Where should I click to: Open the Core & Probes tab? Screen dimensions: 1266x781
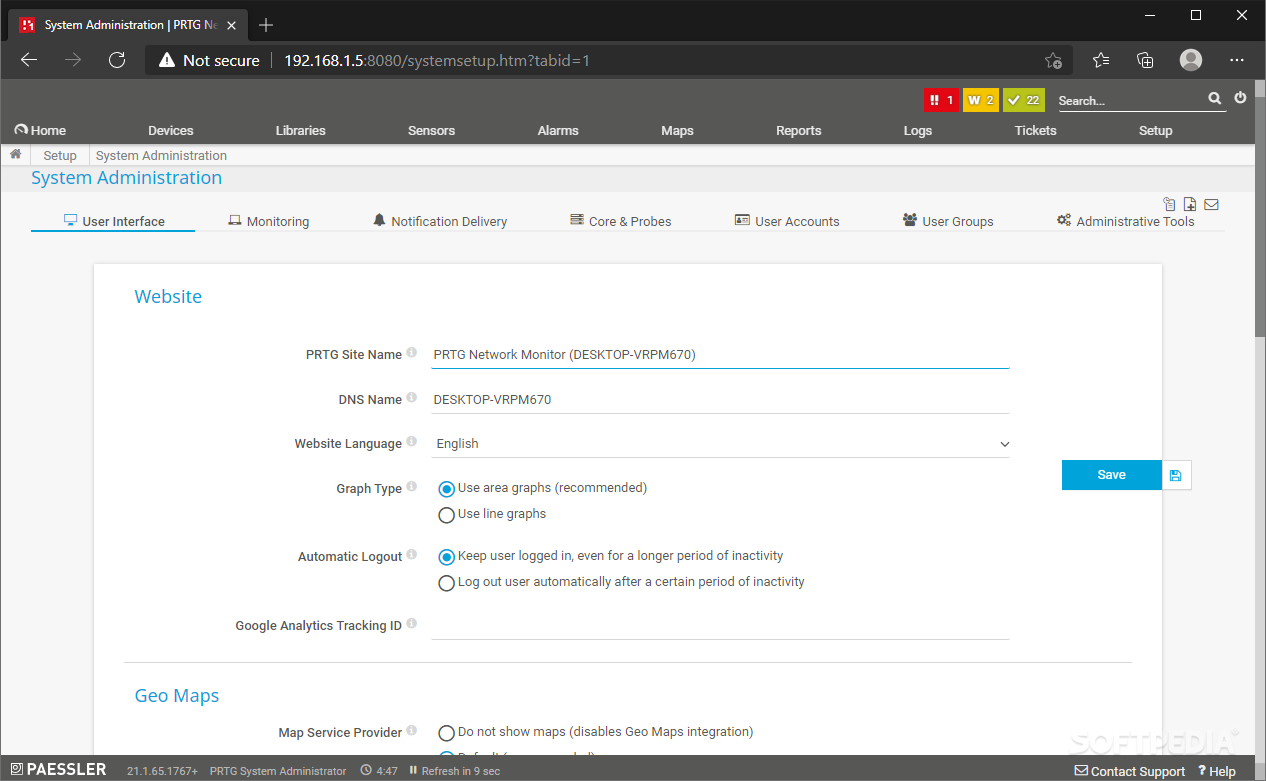coord(620,221)
